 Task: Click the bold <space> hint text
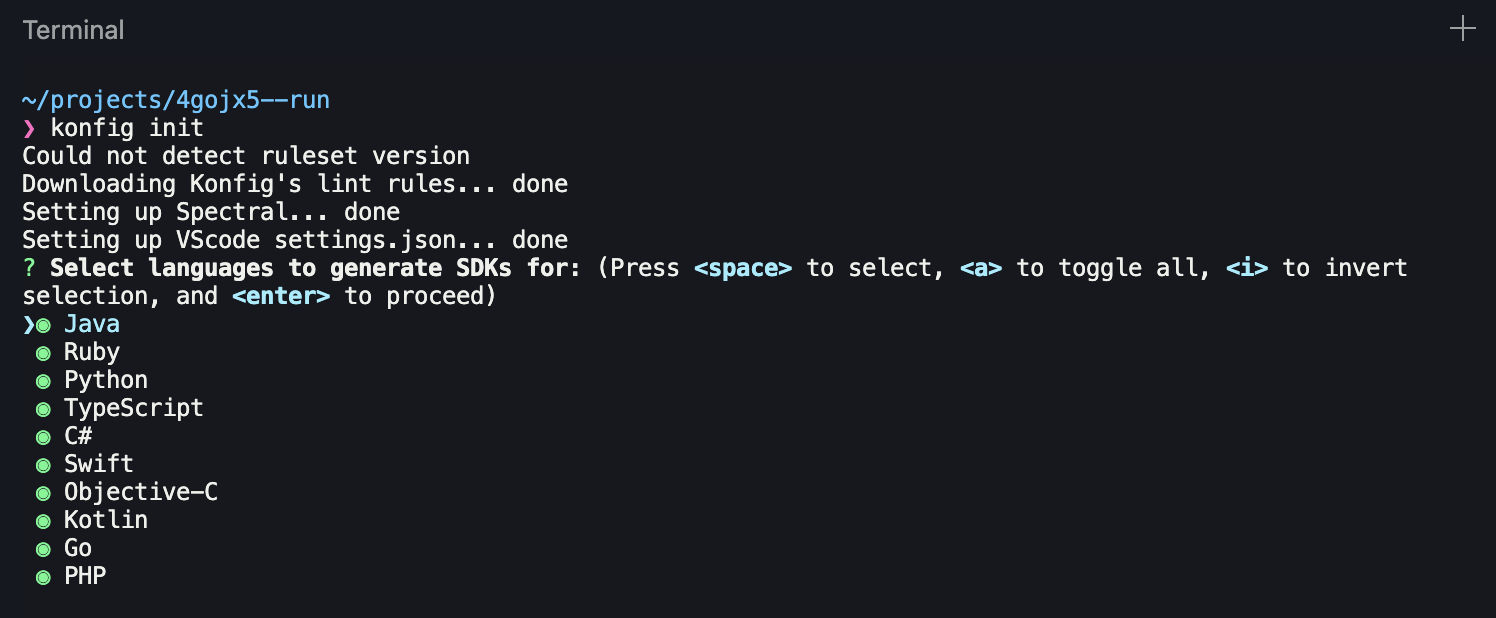click(x=743, y=267)
